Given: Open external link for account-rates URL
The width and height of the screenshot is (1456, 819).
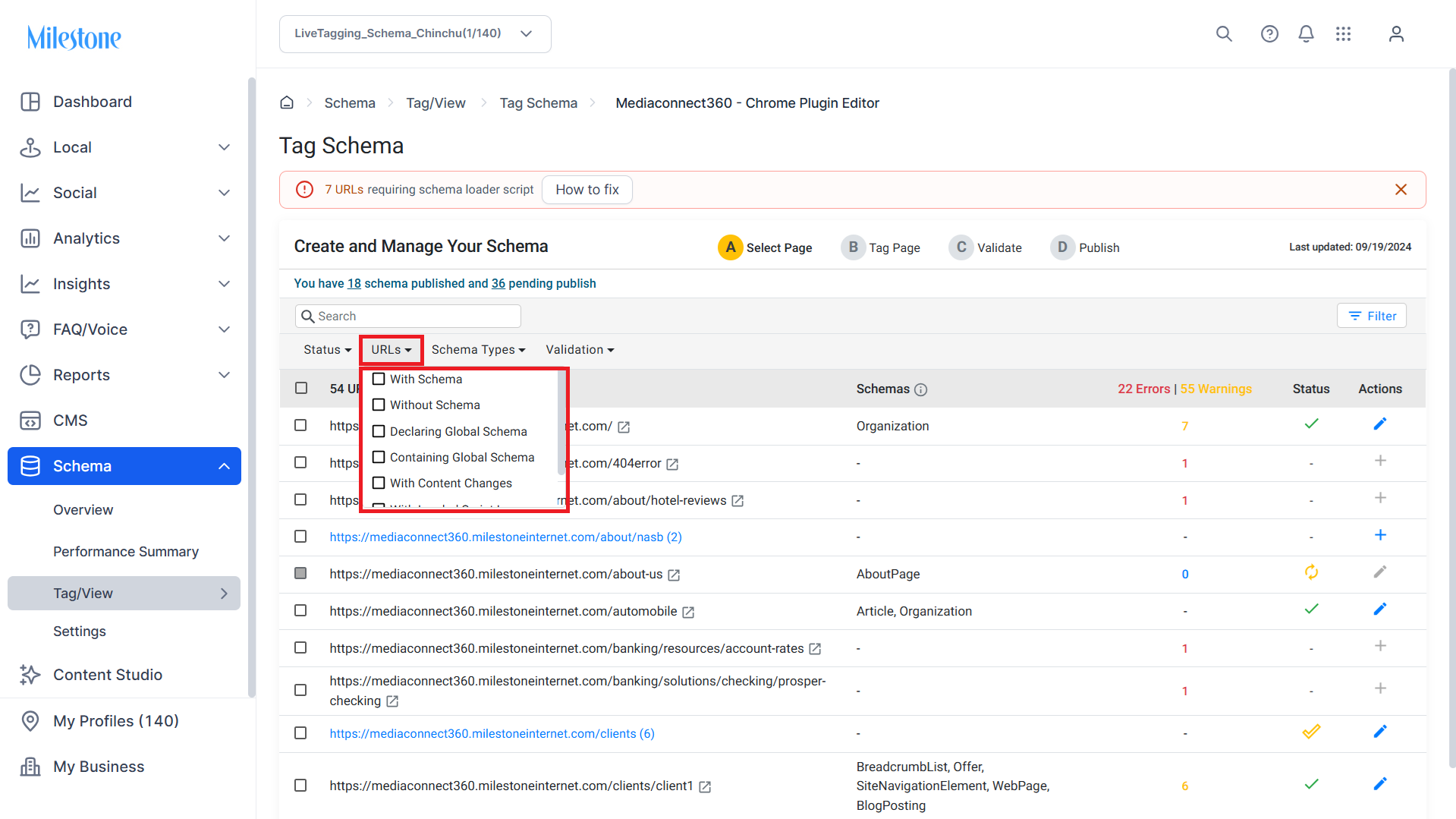Looking at the screenshot, I should (x=815, y=649).
